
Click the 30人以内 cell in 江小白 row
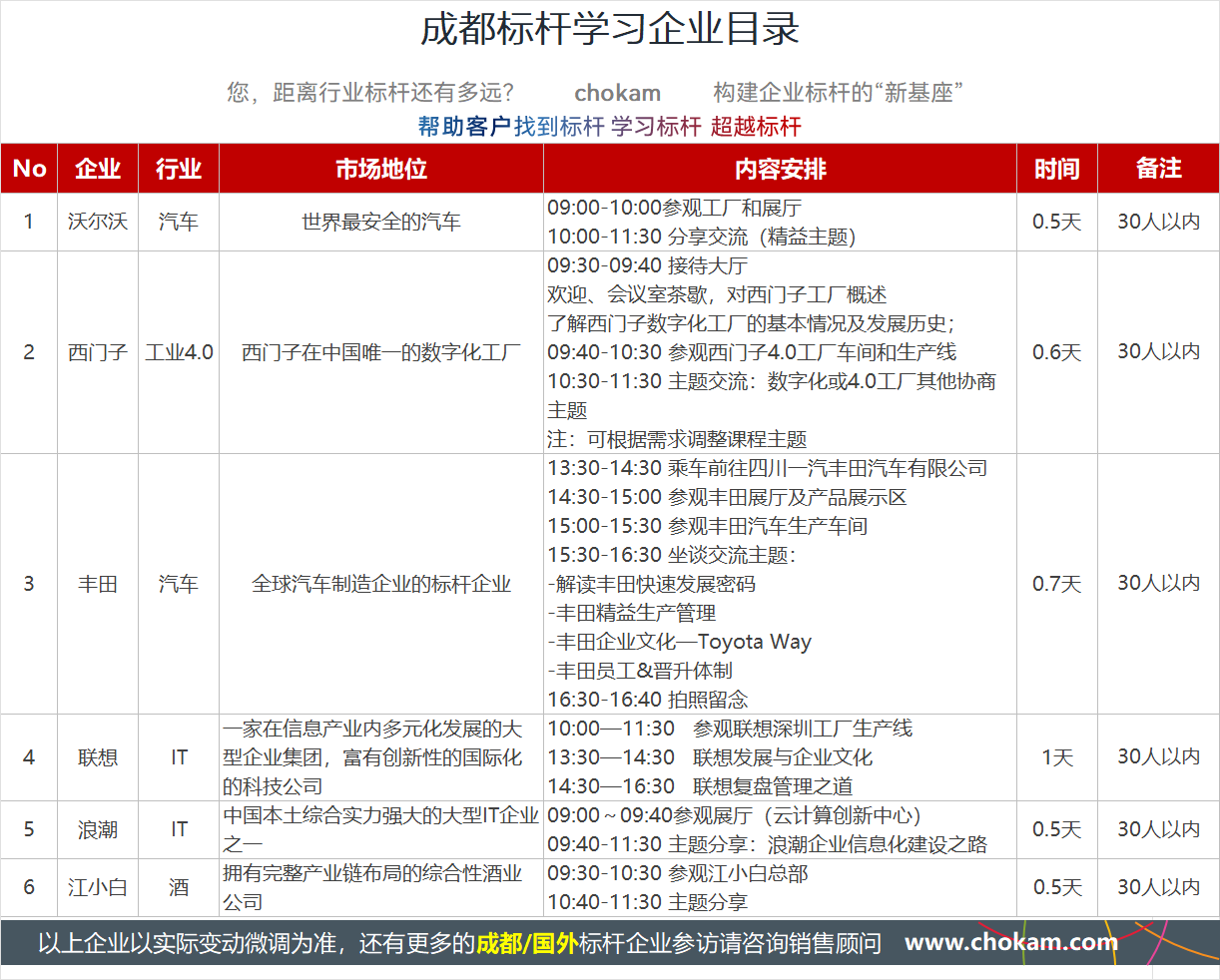pos(1159,887)
